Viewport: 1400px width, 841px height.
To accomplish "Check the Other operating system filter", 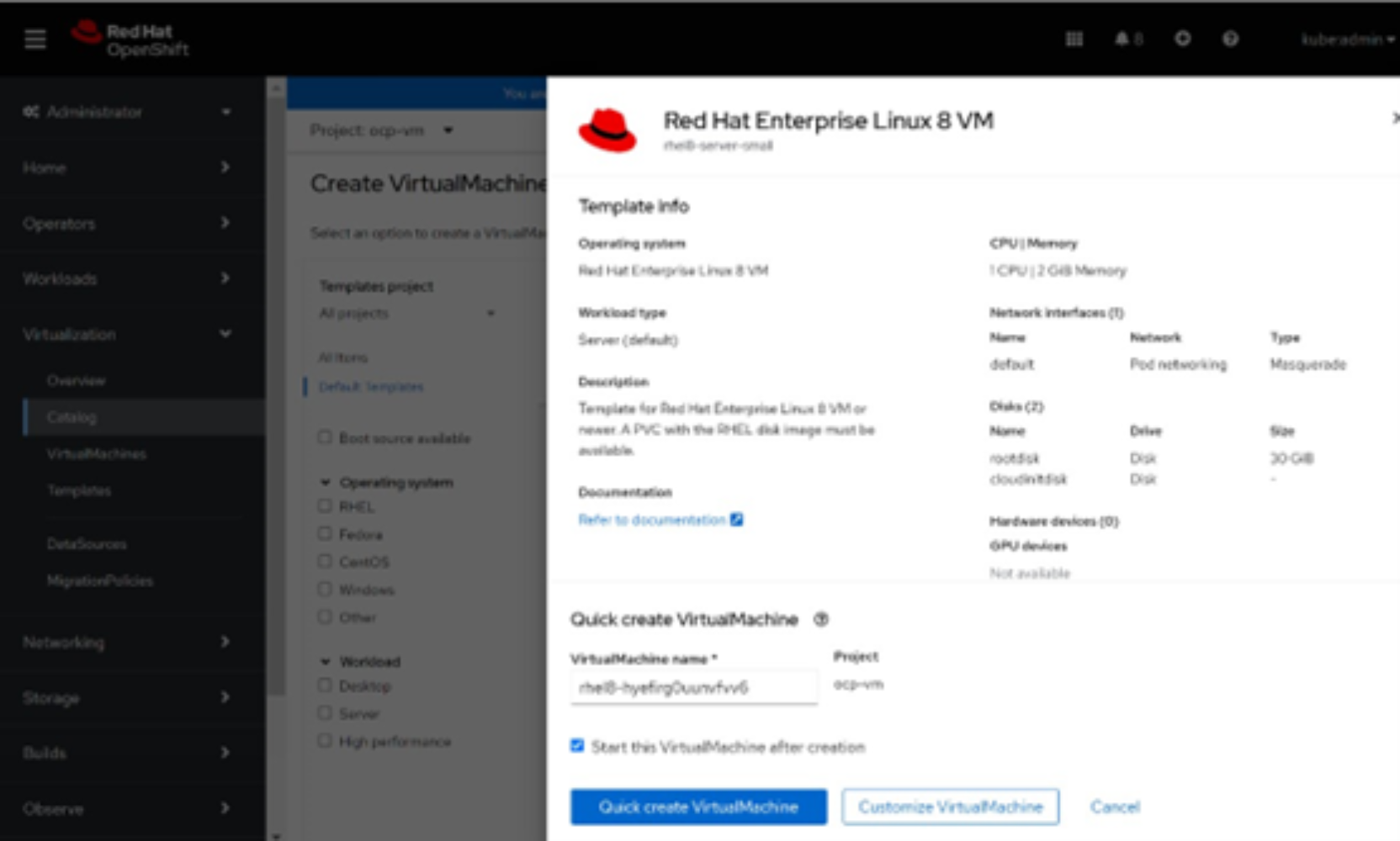I will [x=325, y=616].
